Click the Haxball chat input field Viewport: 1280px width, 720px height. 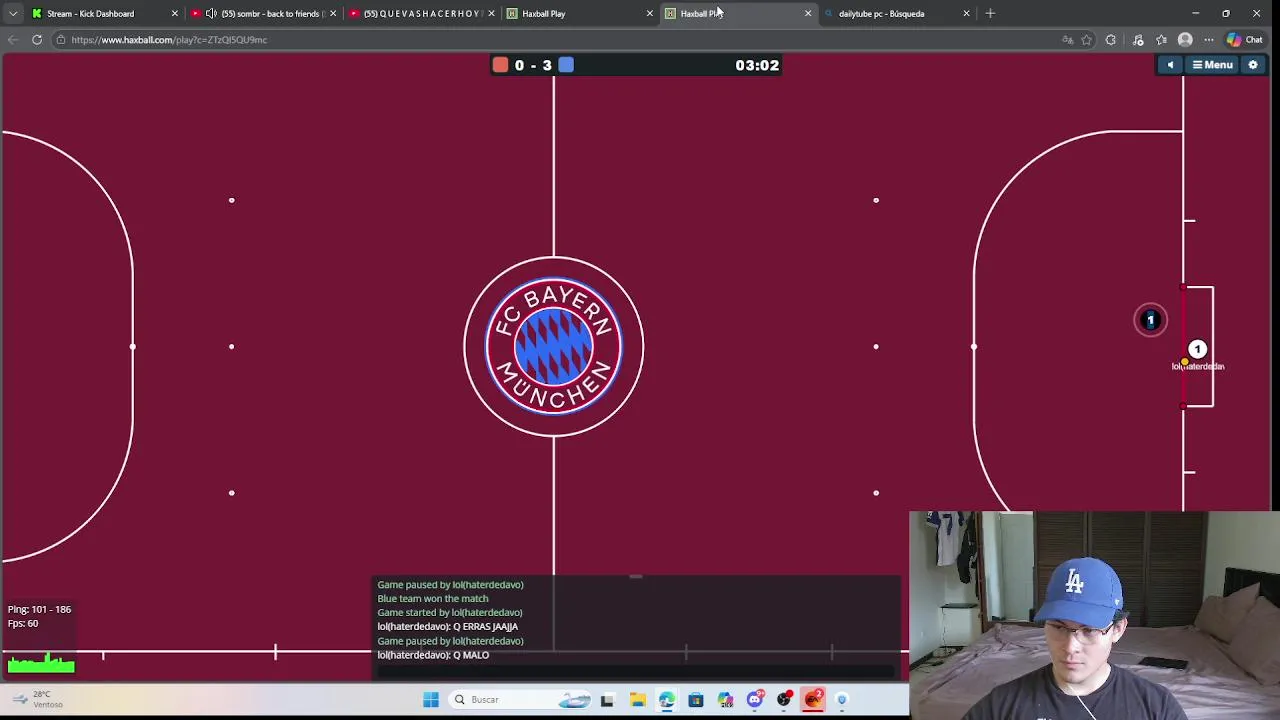636,671
